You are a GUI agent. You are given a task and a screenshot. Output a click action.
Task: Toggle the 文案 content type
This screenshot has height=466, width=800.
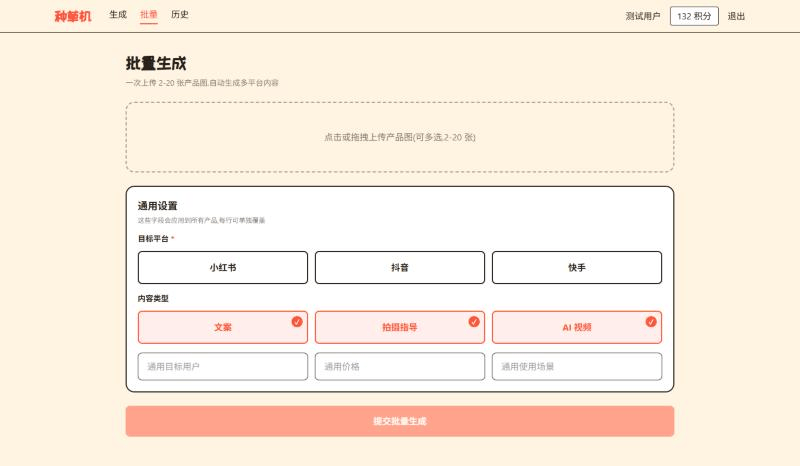(223, 327)
